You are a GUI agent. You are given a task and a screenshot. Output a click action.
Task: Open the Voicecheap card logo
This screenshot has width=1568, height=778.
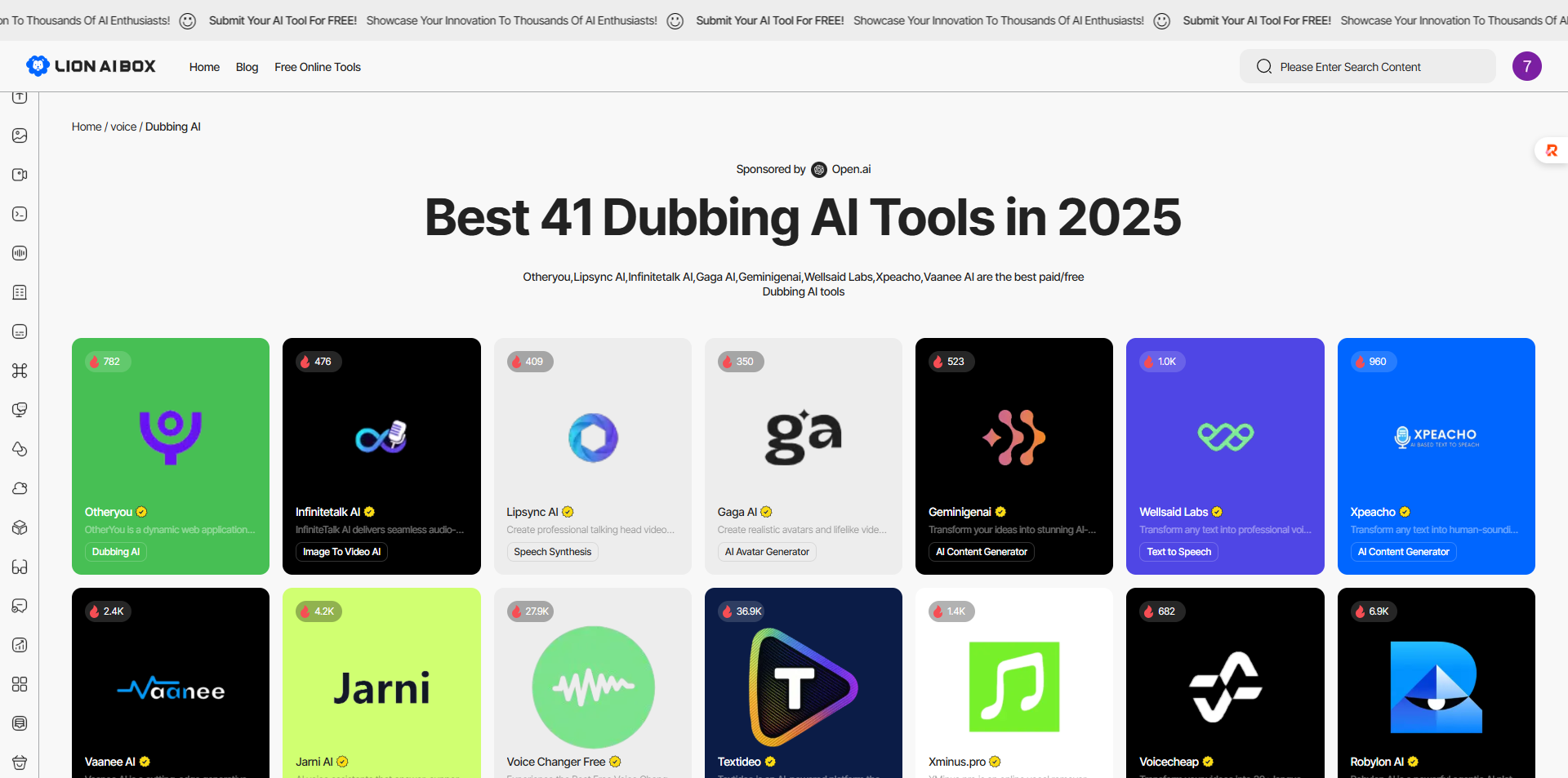pos(1225,687)
